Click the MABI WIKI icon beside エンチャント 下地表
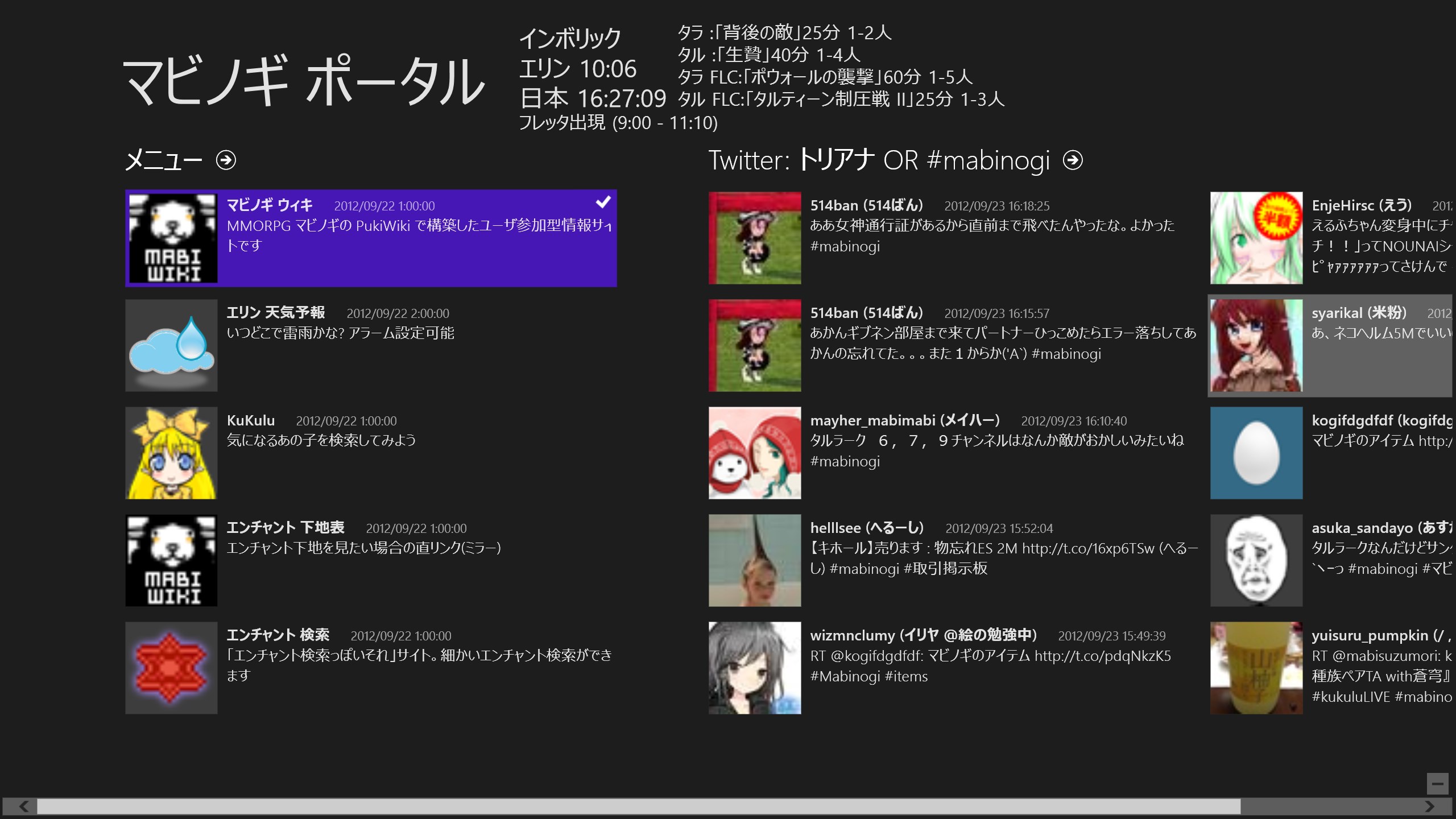 pyautogui.click(x=171, y=560)
